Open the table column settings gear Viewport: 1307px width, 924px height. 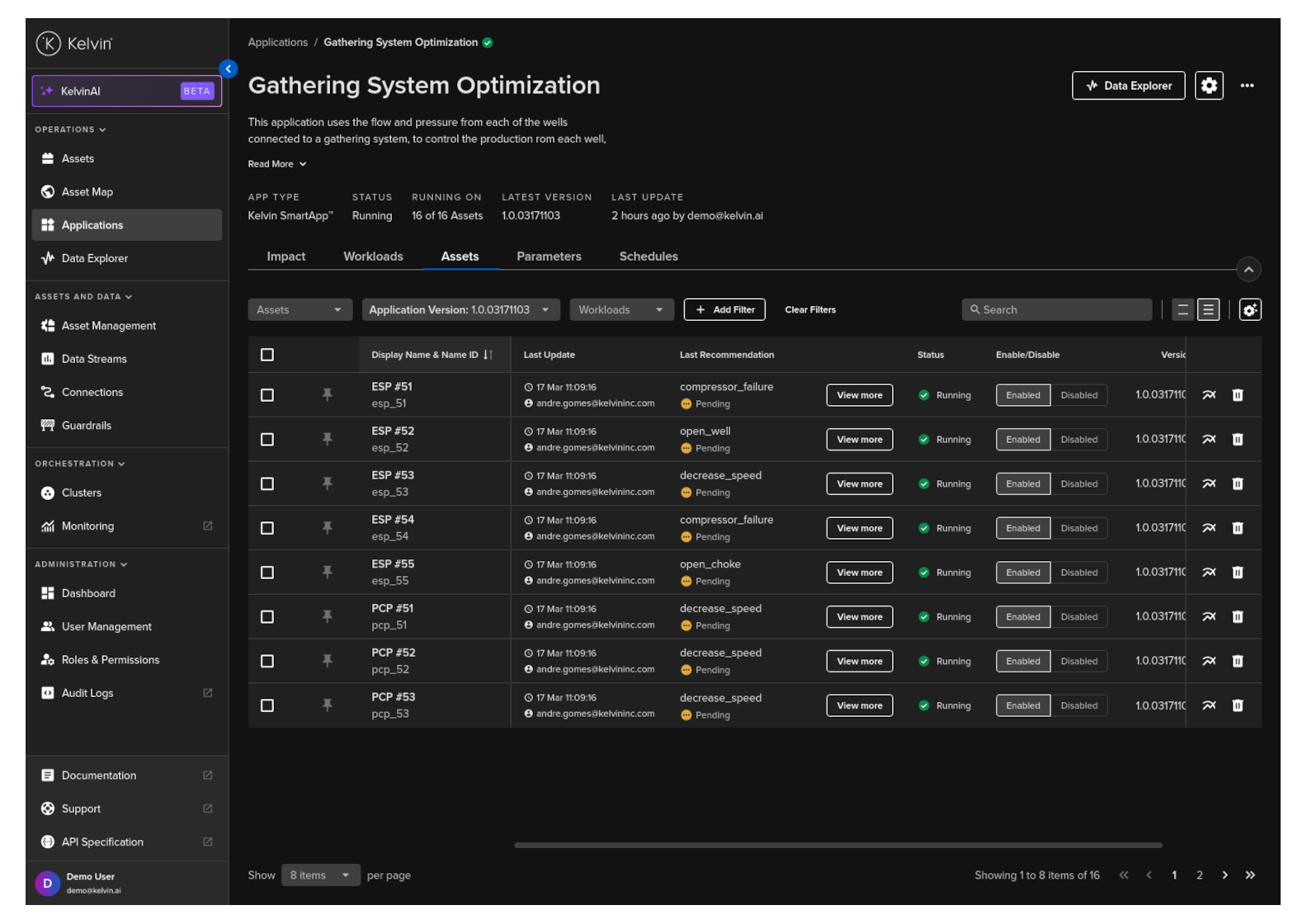[1249, 310]
